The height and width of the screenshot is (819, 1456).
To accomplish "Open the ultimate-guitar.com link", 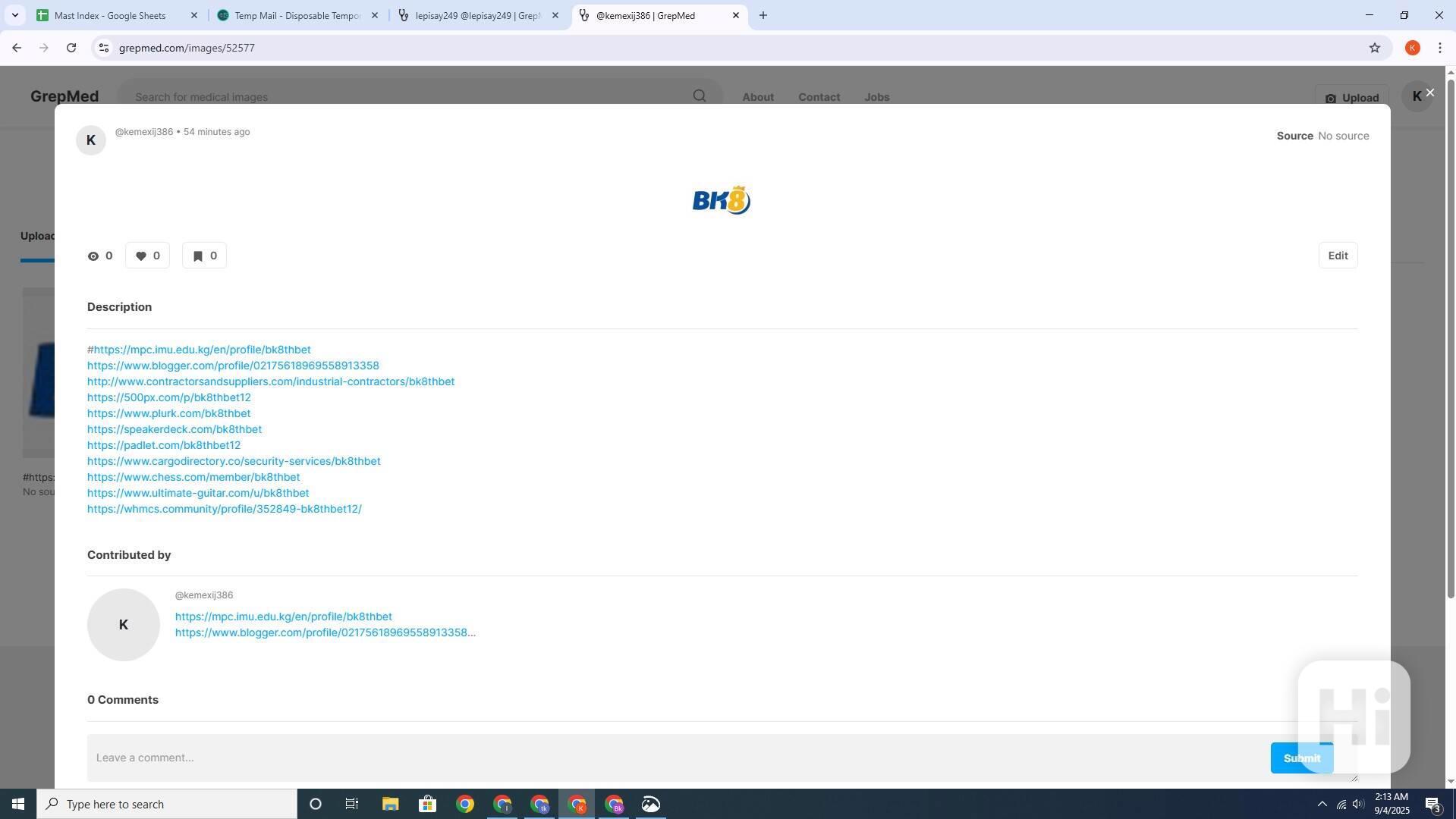I will pos(198,493).
